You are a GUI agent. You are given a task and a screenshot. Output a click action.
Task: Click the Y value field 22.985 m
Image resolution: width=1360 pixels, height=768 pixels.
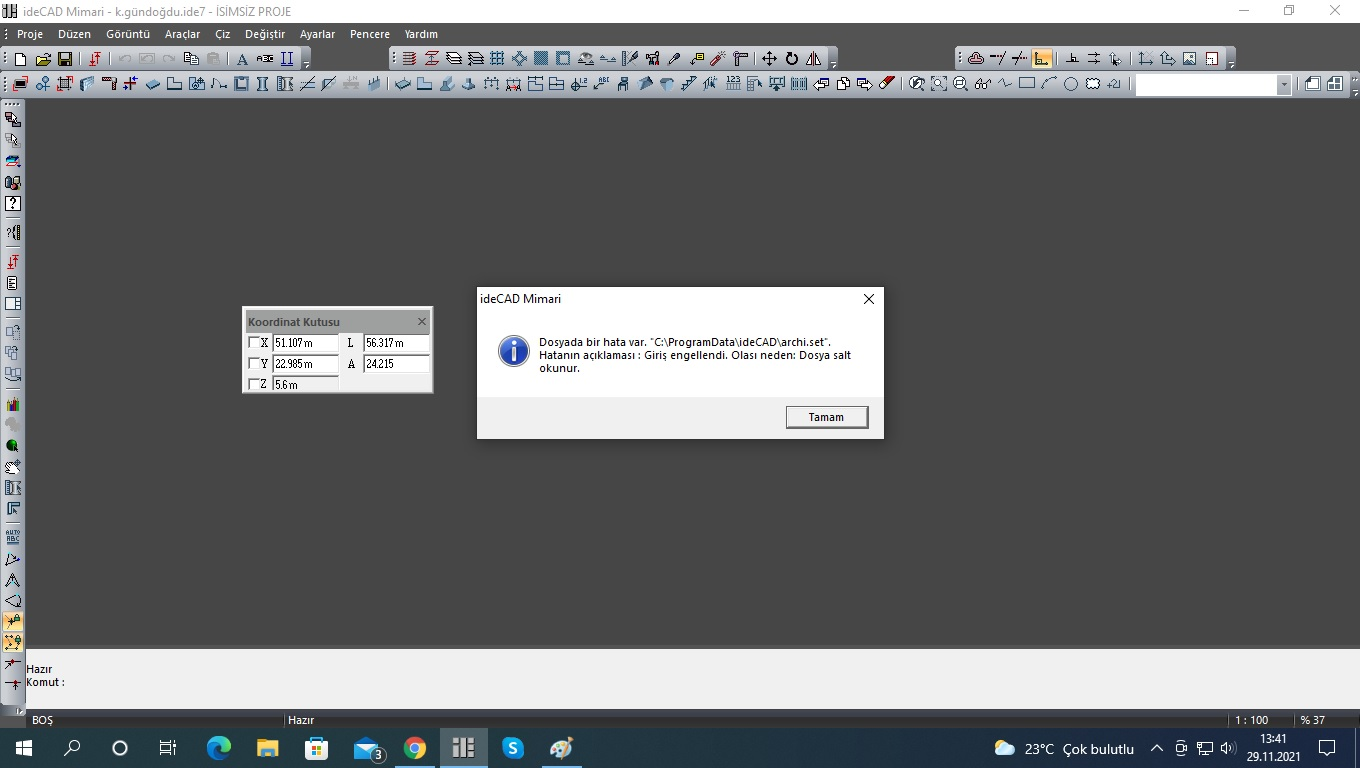(305, 364)
